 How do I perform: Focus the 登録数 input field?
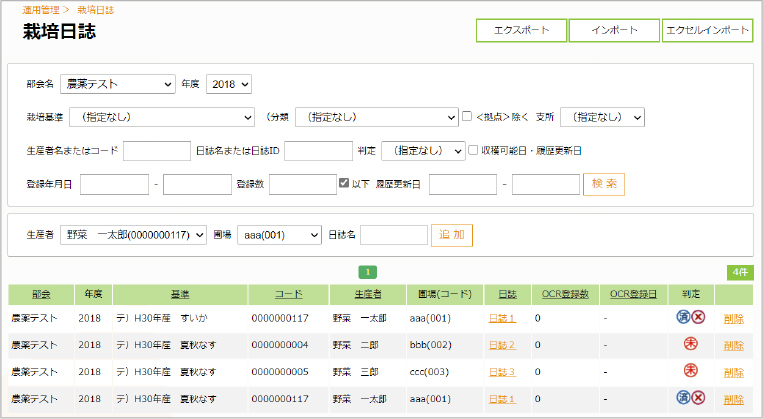coord(303,184)
